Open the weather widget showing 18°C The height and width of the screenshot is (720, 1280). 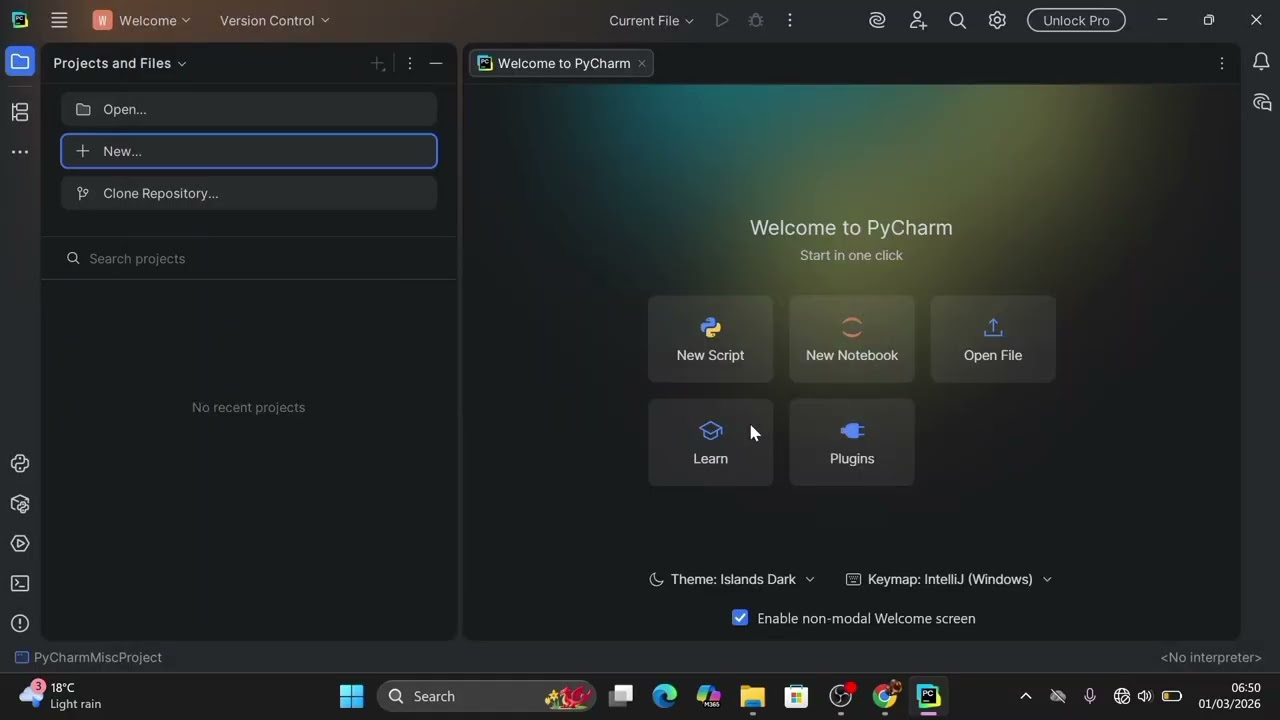click(x=62, y=696)
